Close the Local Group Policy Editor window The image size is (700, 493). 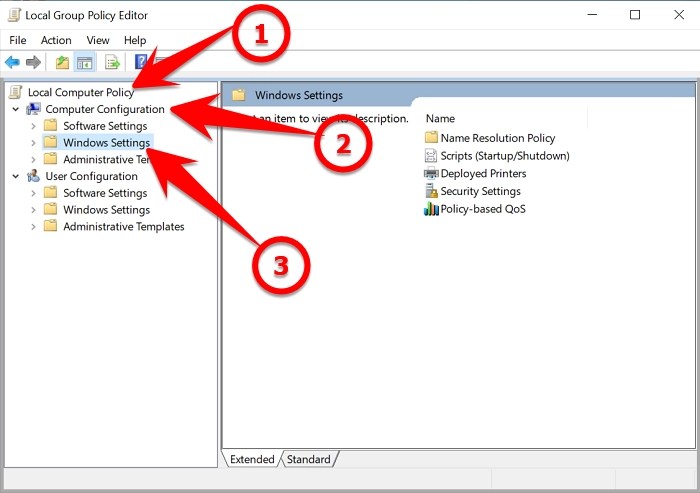pyautogui.click(x=679, y=15)
